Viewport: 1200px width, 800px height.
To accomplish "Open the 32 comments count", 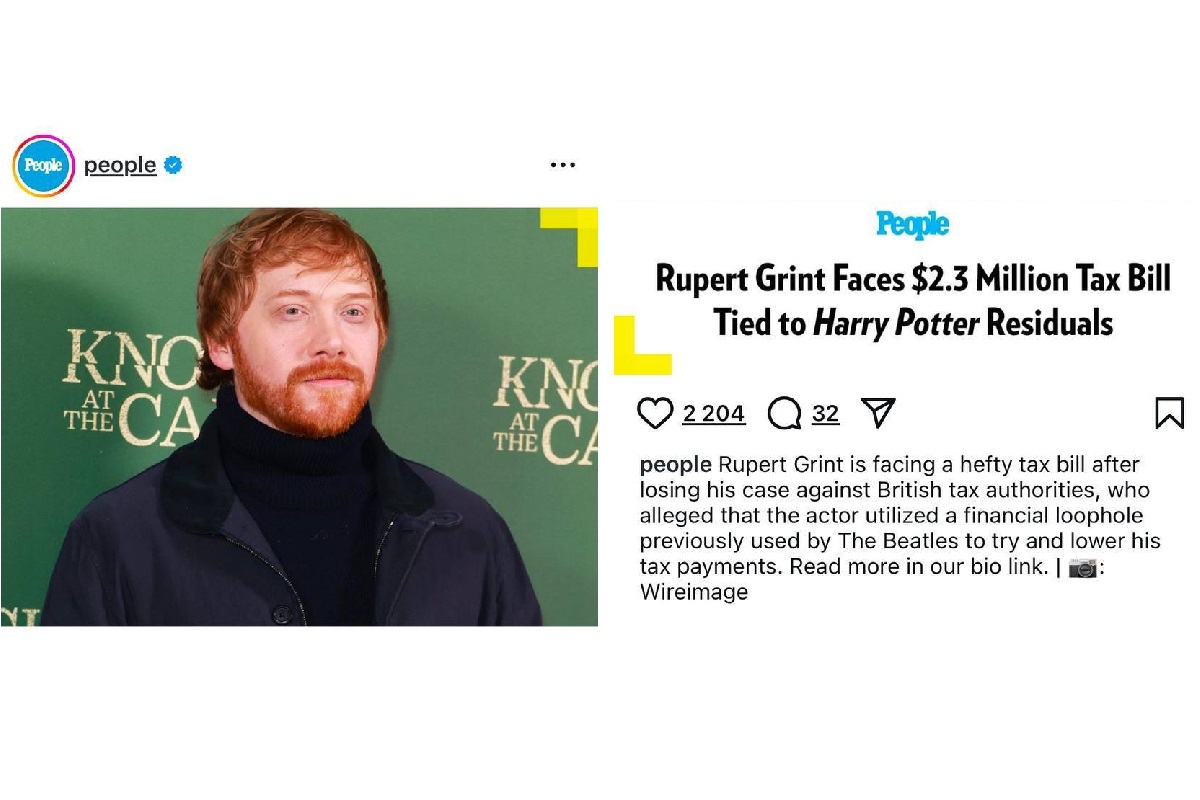I will (x=825, y=414).
